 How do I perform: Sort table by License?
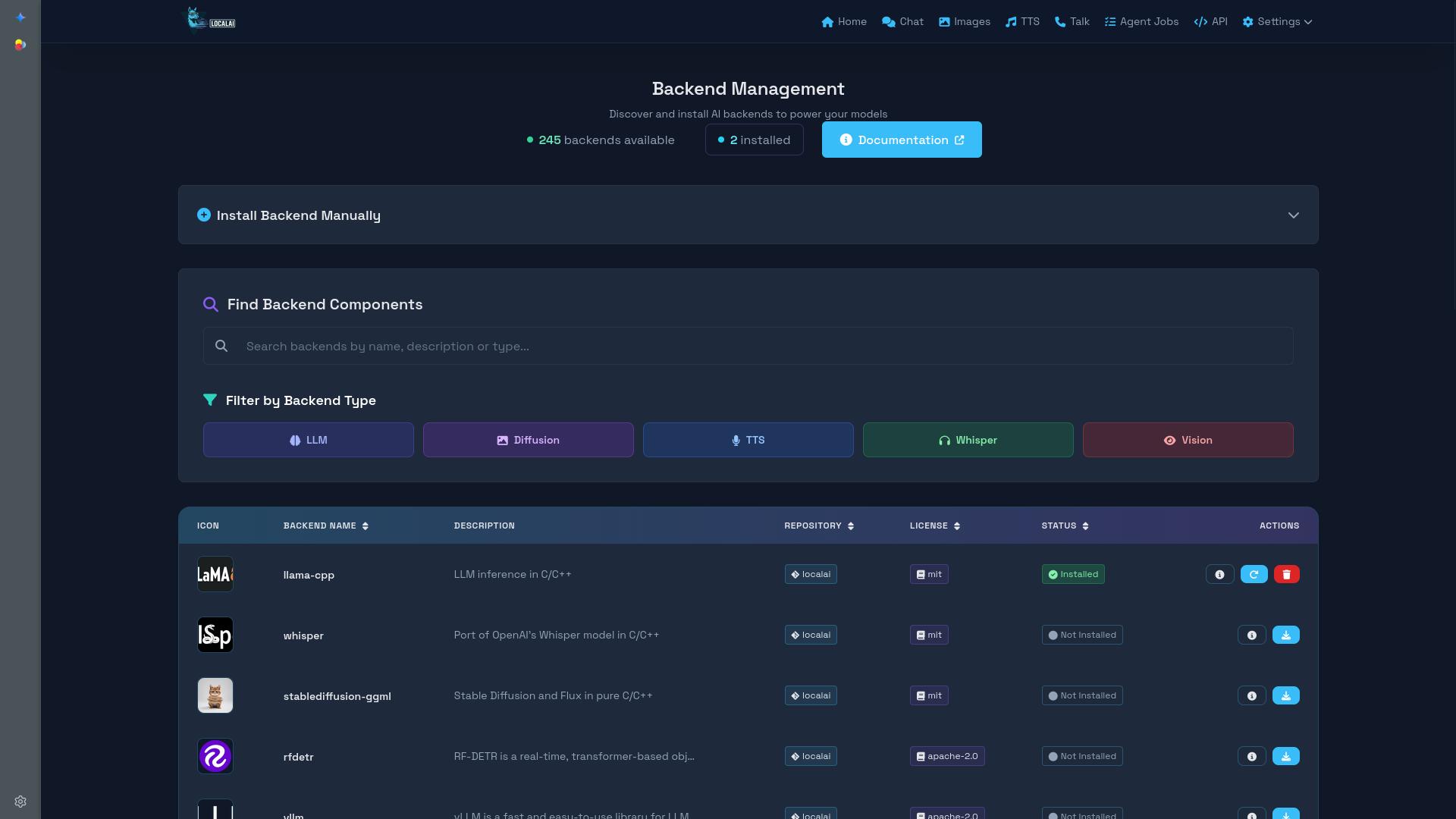(x=935, y=526)
